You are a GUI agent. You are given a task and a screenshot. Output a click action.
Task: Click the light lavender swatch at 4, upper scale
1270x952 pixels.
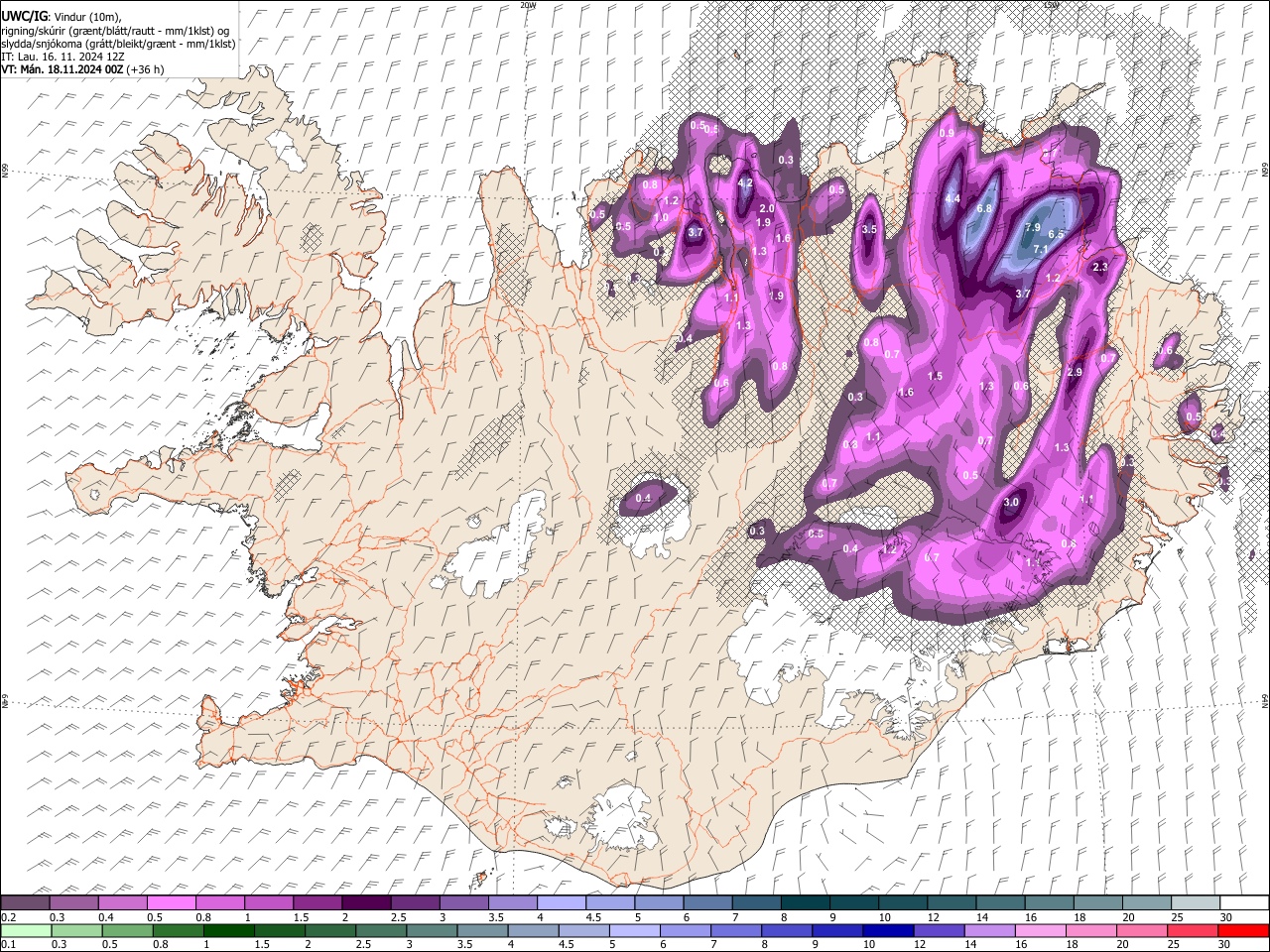point(563,902)
